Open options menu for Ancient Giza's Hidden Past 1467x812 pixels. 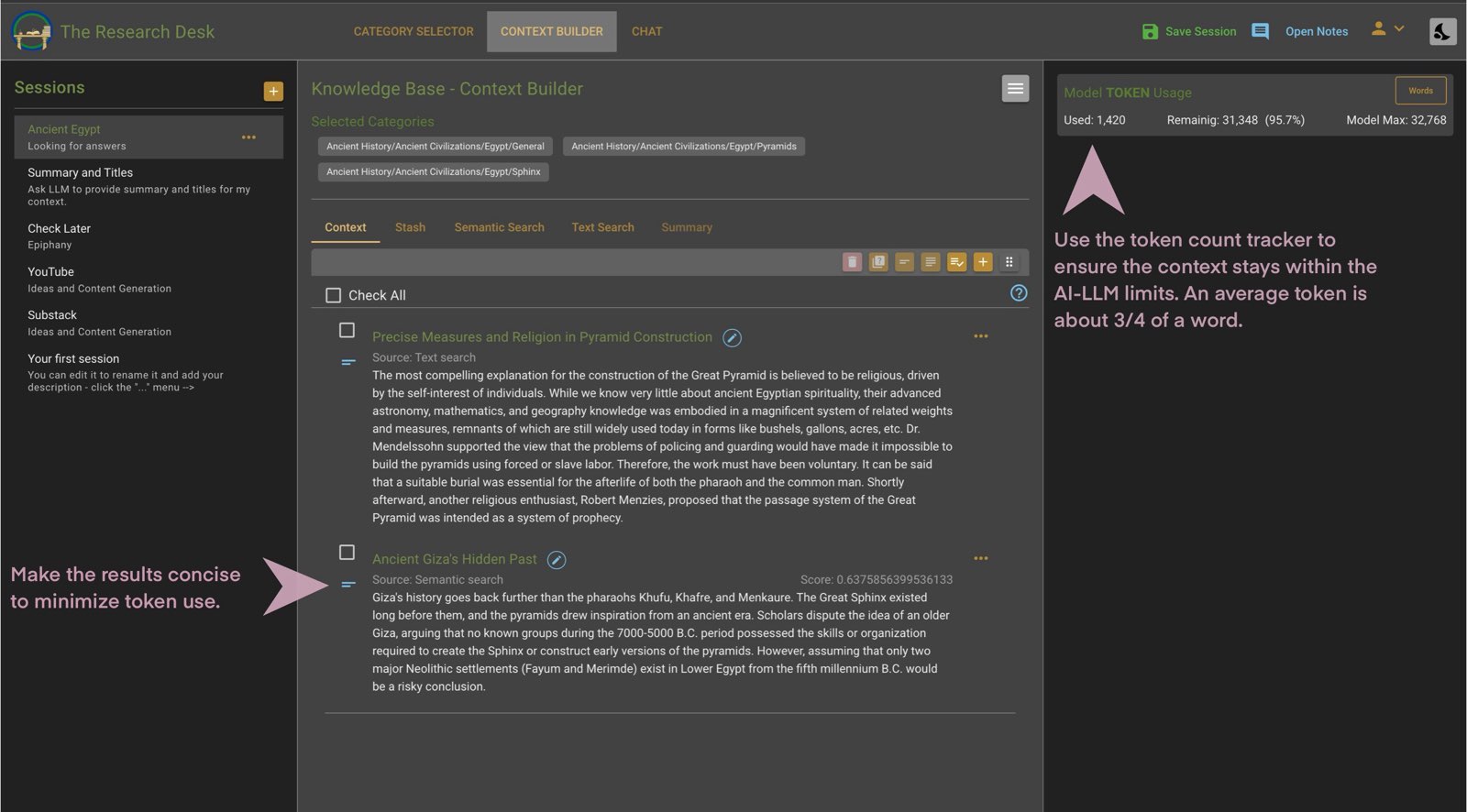[x=981, y=558]
